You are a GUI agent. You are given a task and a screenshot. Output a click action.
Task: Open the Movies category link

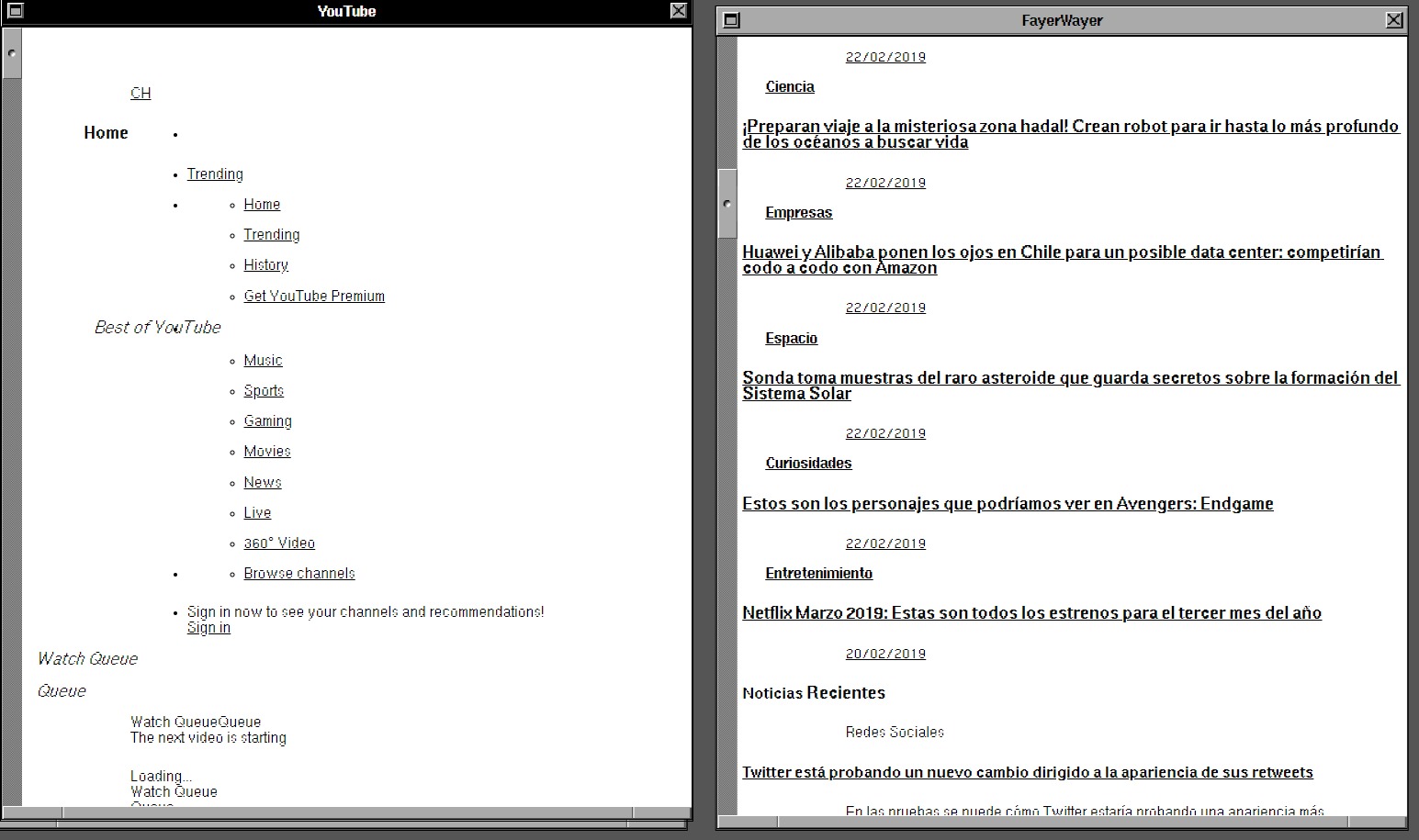pos(267,451)
